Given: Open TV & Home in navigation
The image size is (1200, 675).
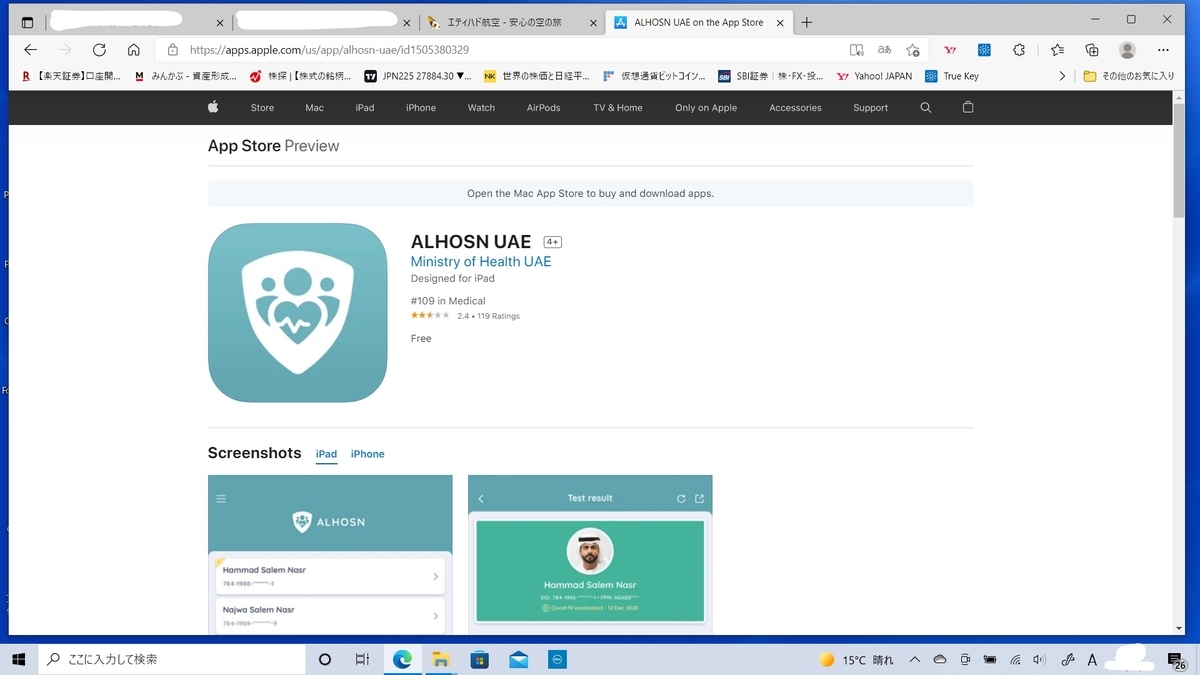Looking at the screenshot, I should click(x=618, y=108).
